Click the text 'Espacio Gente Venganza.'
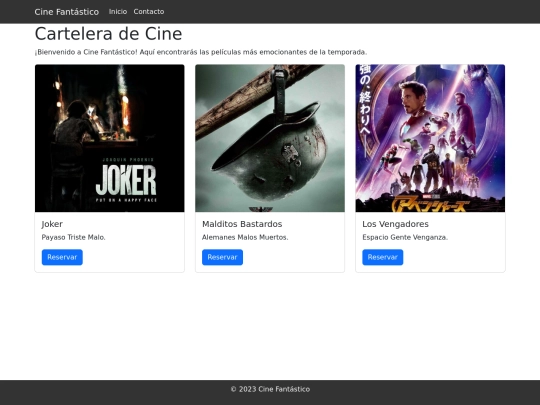This screenshot has width=540, height=405. tap(405, 237)
